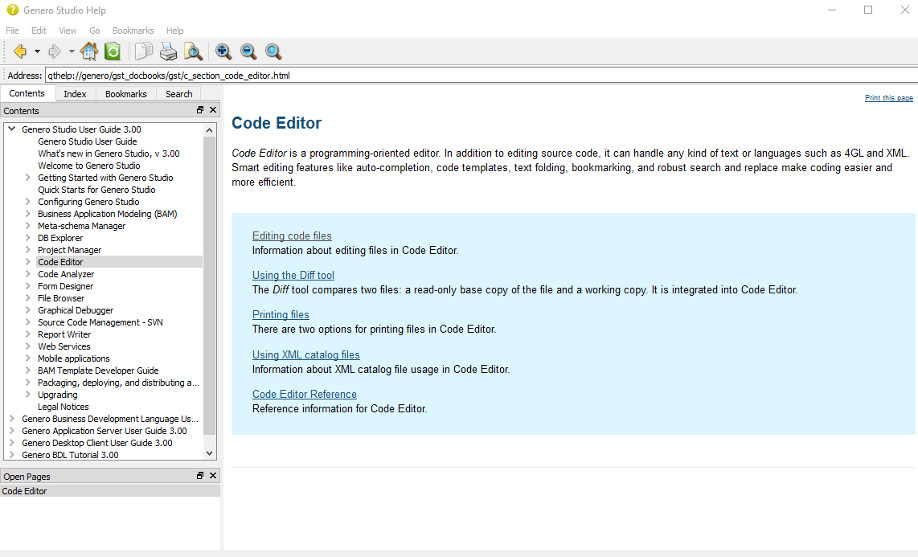Open the Code Editor Reference link

pyautogui.click(x=304, y=394)
